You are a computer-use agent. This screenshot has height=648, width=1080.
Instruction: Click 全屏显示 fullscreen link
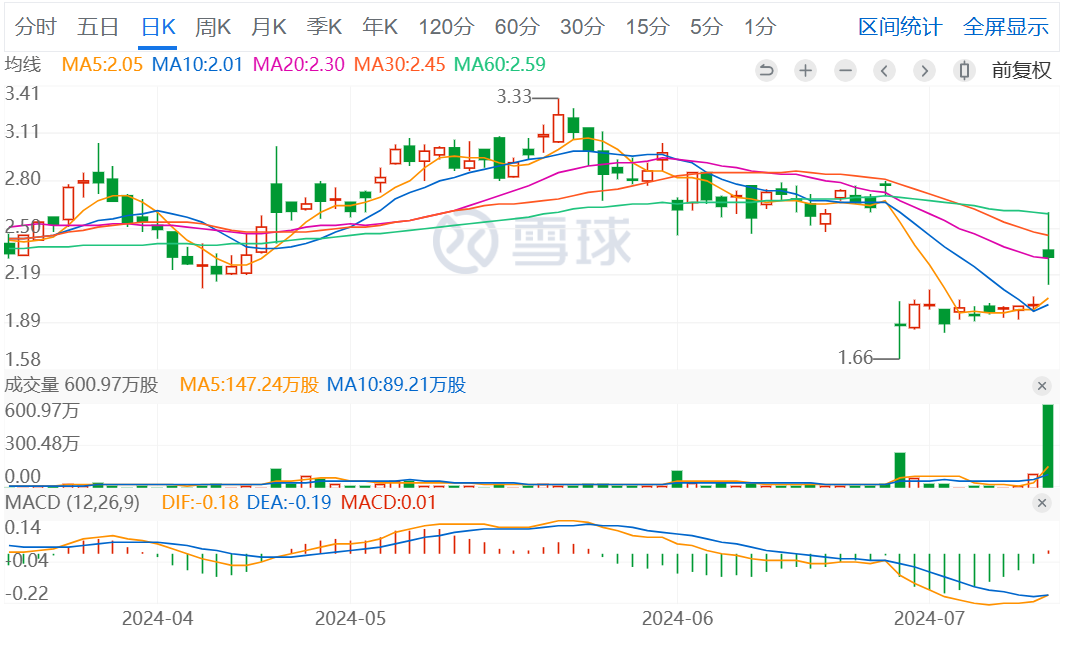coord(1006,27)
